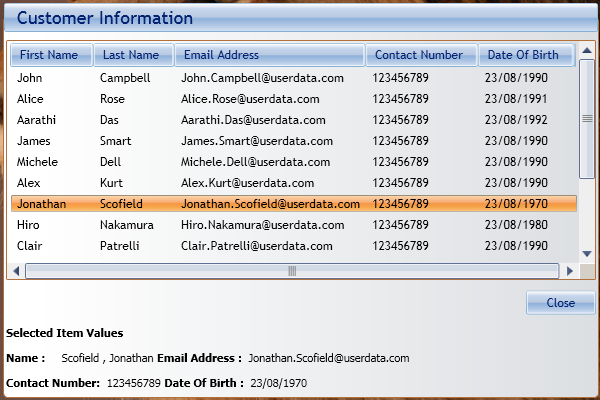Screen dimensions: 600x400
Task: Click the horizontal scrollbar left arrow
Action: pyautogui.click(x=16, y=271)
